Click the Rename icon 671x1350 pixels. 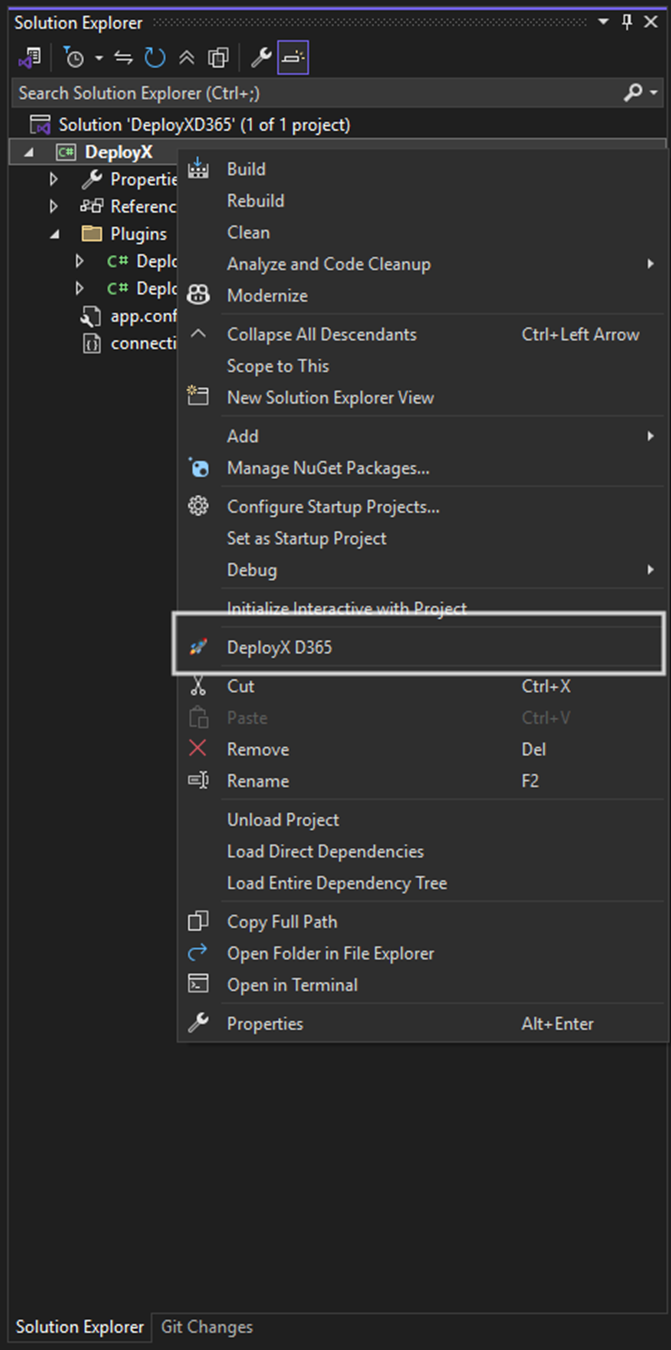tap(198, 781)
